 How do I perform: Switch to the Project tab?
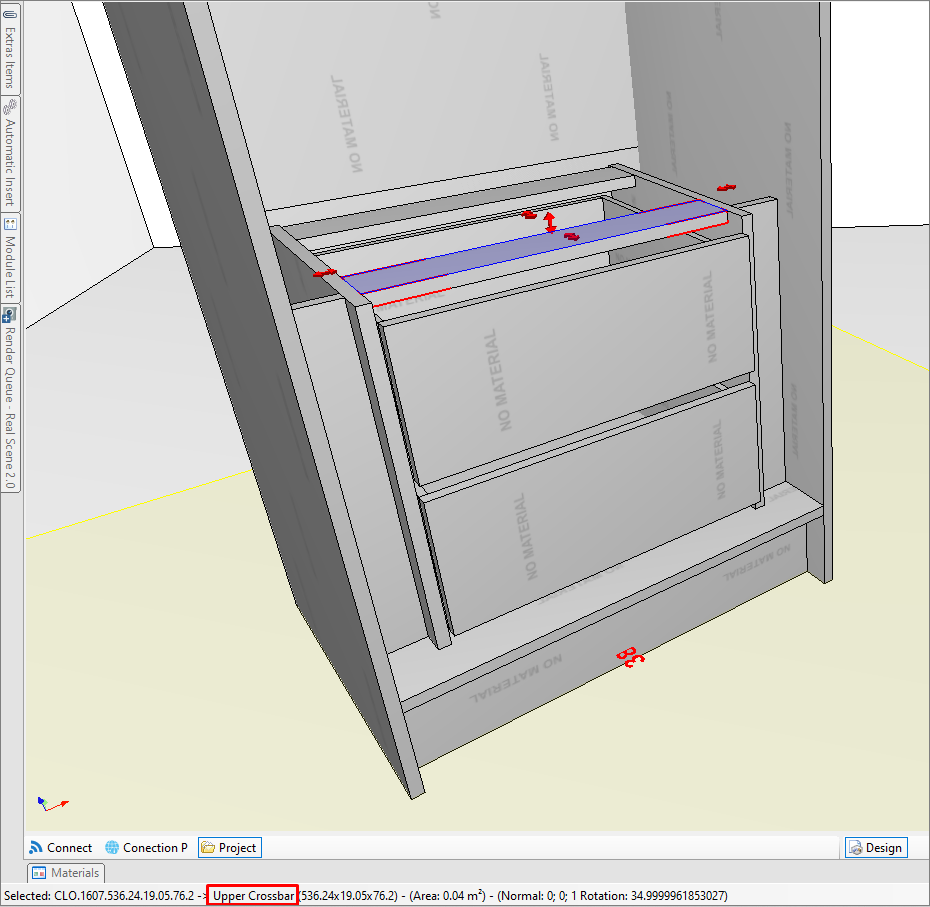[x=229, y=848]
